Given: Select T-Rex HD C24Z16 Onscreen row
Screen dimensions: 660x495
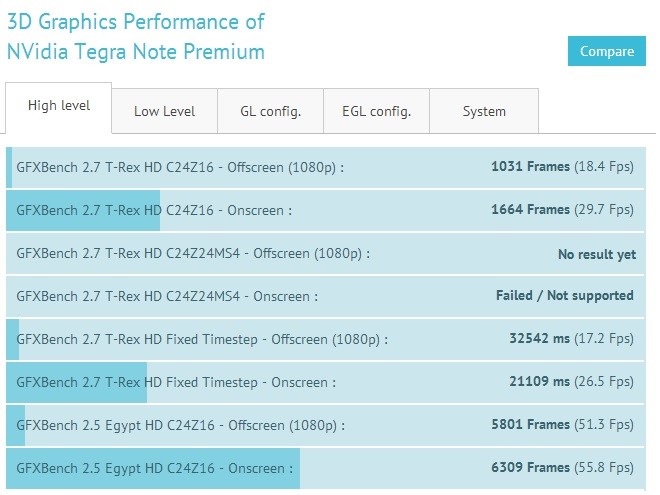Looking at the screenshot, I should [x=325, y=210].
